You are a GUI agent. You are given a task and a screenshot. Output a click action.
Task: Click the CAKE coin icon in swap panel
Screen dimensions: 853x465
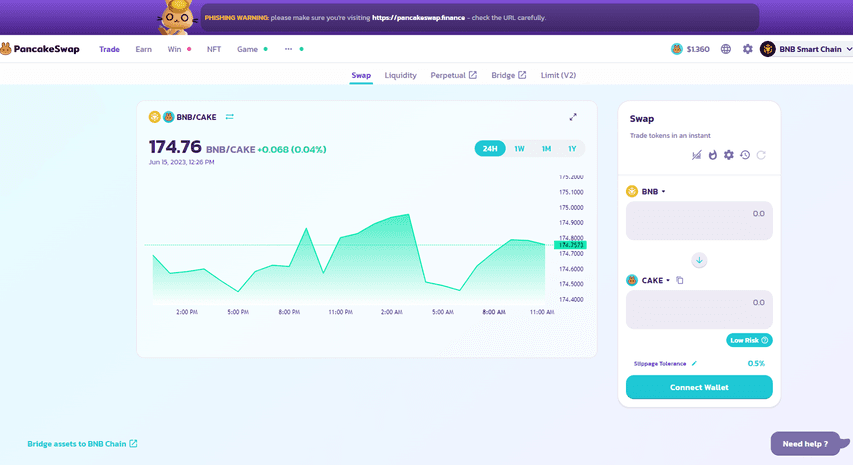632,281
